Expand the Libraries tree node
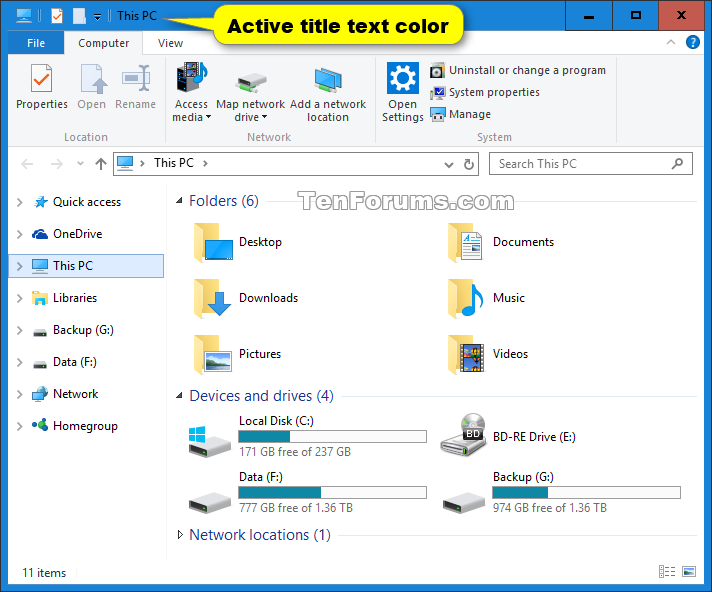 [20, 298]
